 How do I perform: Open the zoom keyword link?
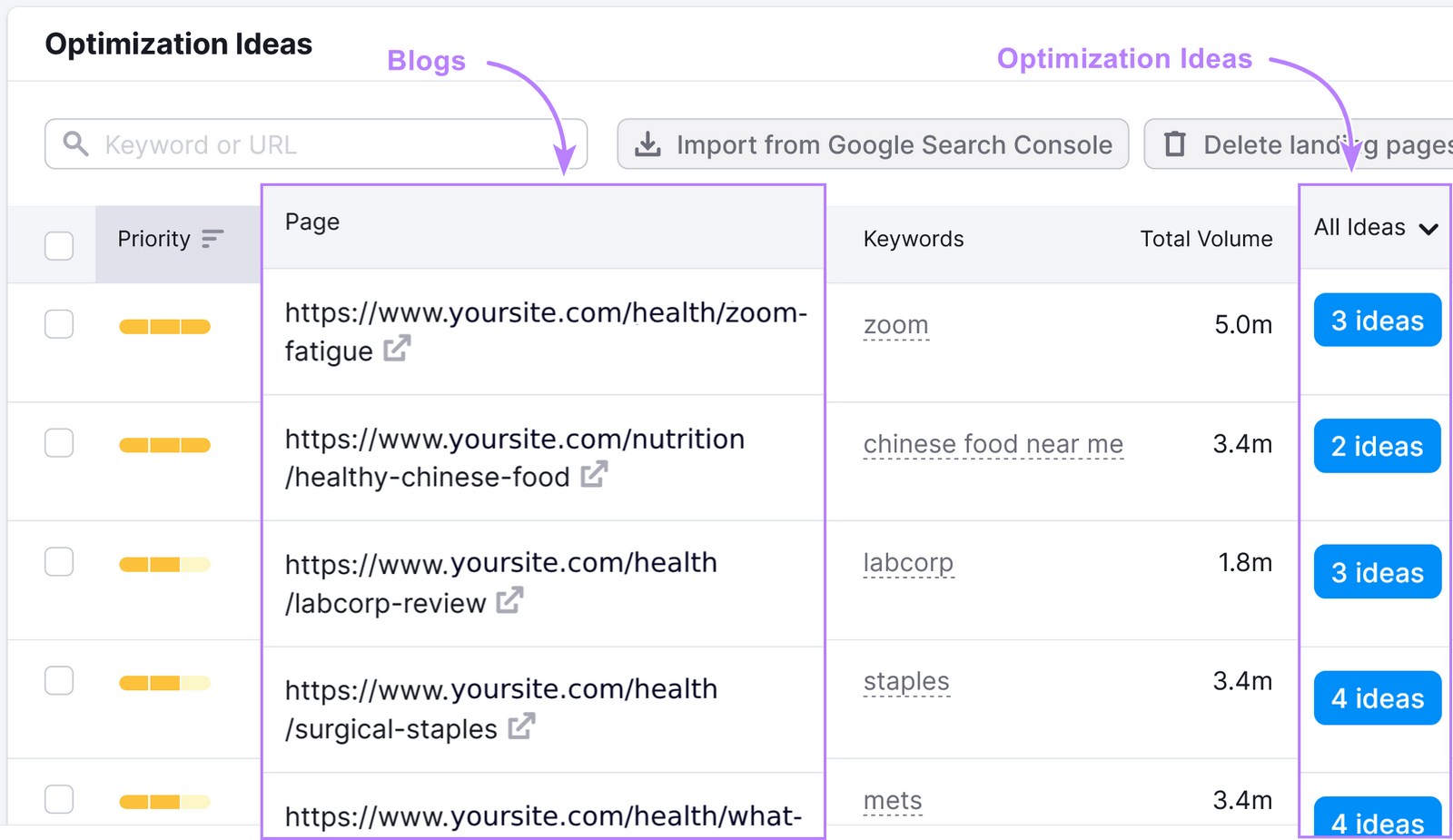[x=895, y=324]
